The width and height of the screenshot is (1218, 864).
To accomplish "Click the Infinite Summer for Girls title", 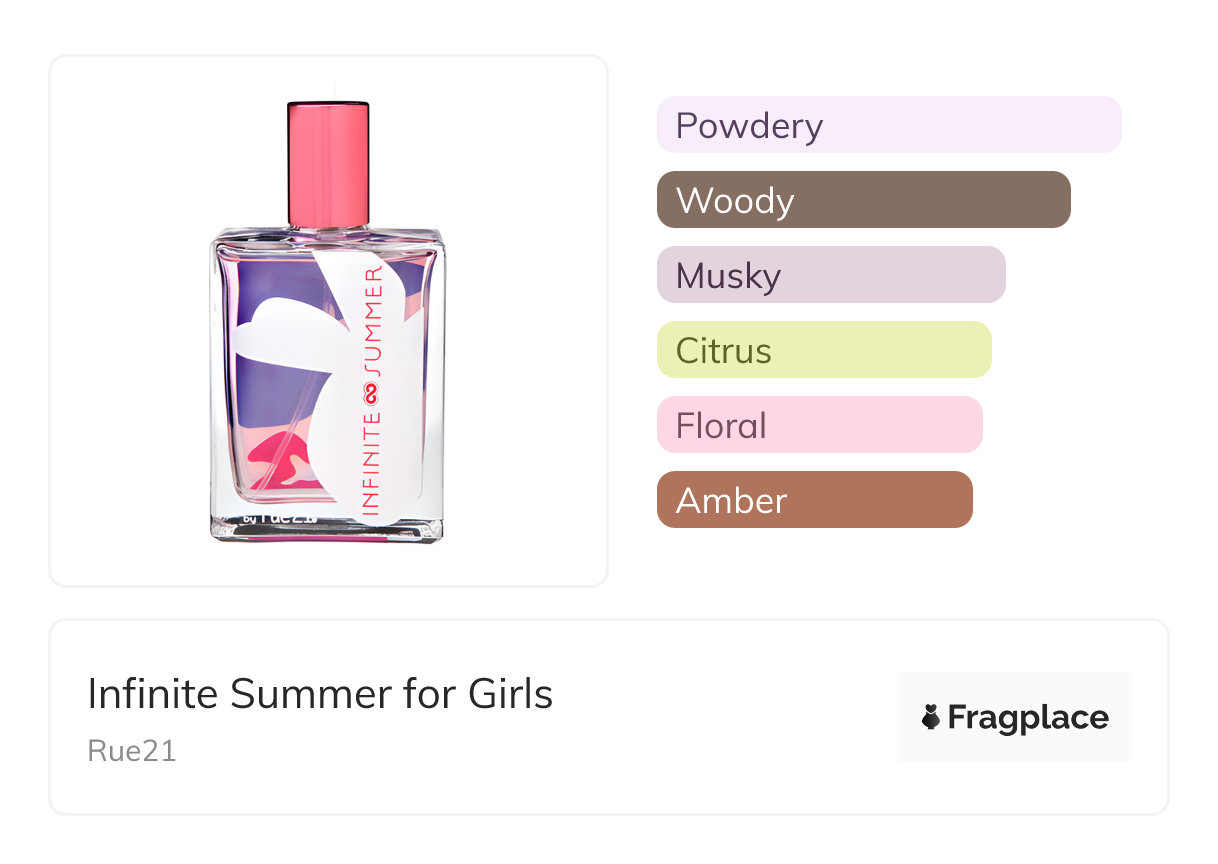I will coord(320,694).
